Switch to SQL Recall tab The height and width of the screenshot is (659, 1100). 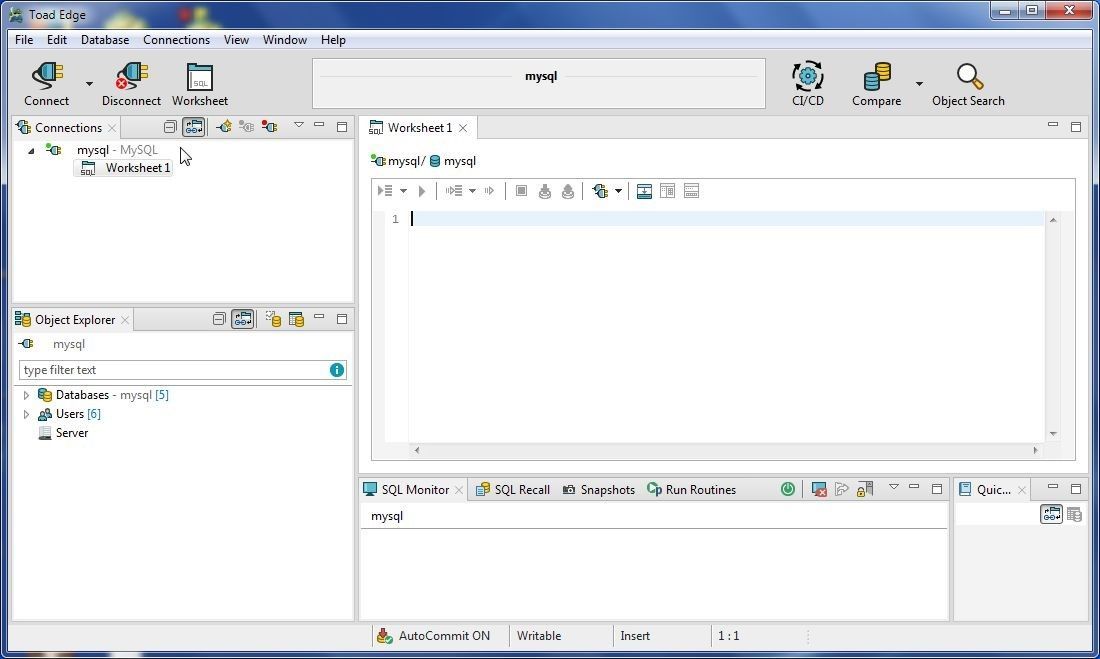pyautogui.click(x=513, y=490)
